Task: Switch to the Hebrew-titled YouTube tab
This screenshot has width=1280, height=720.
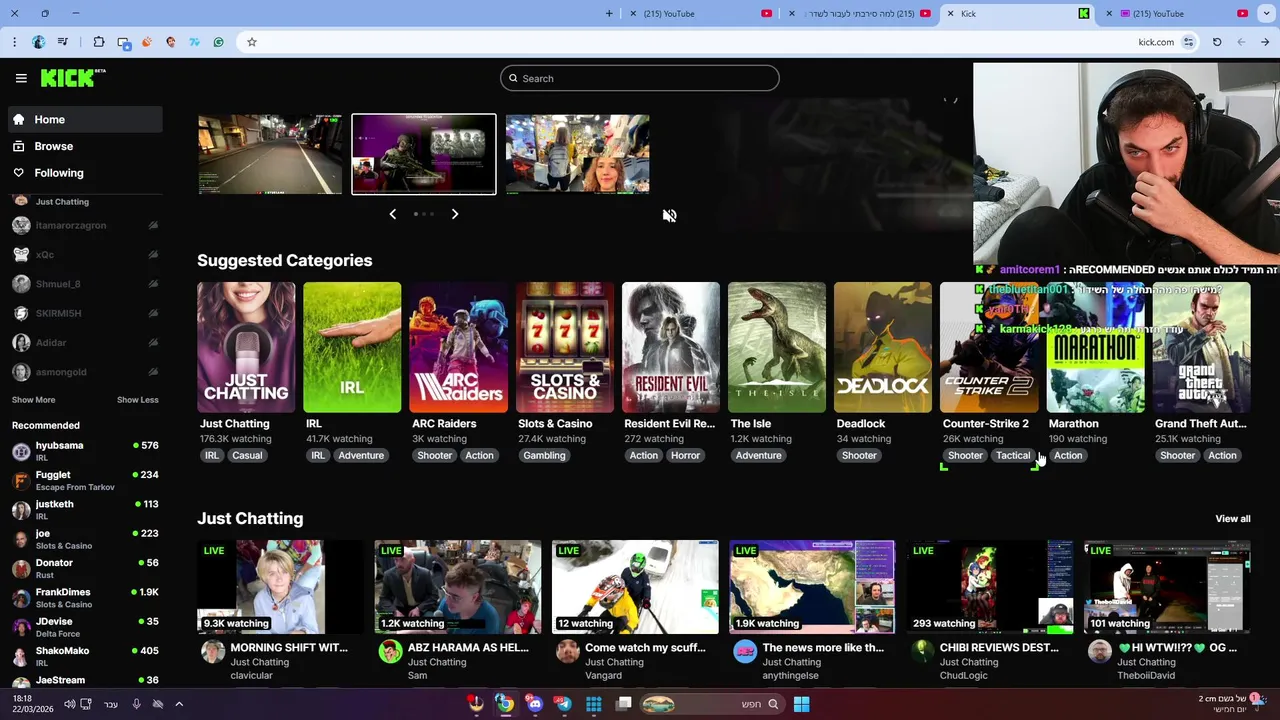Action: (860, 13)
